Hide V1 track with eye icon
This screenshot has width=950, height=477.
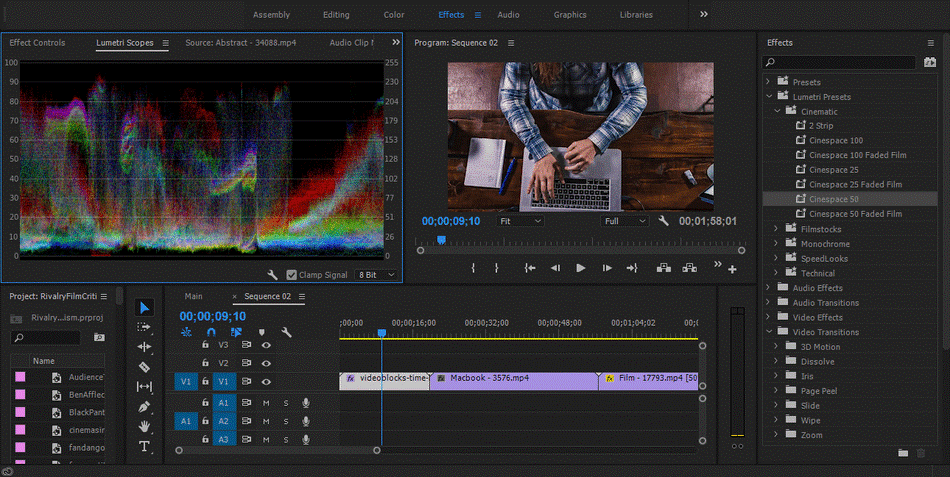(266, 381)
